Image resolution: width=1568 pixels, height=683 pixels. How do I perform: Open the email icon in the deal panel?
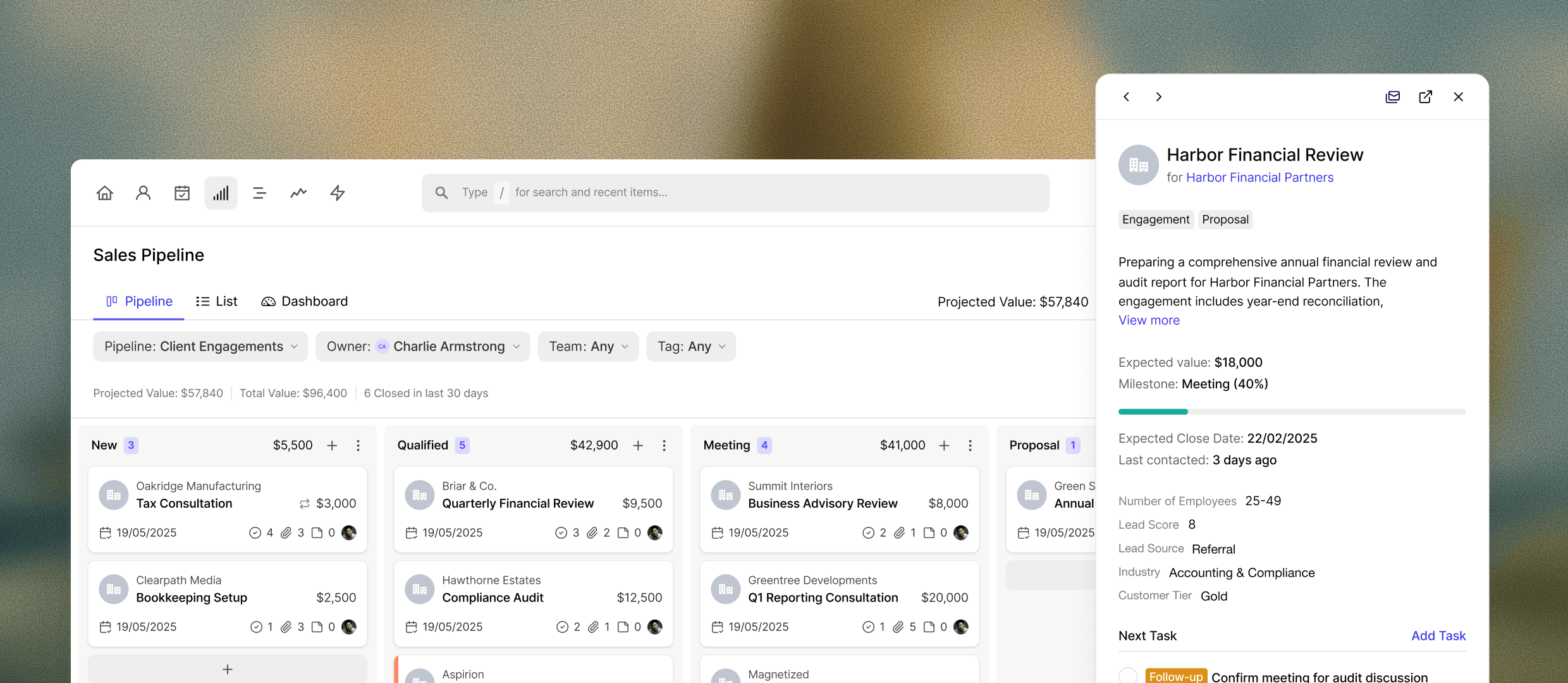tap(1393, 97)
